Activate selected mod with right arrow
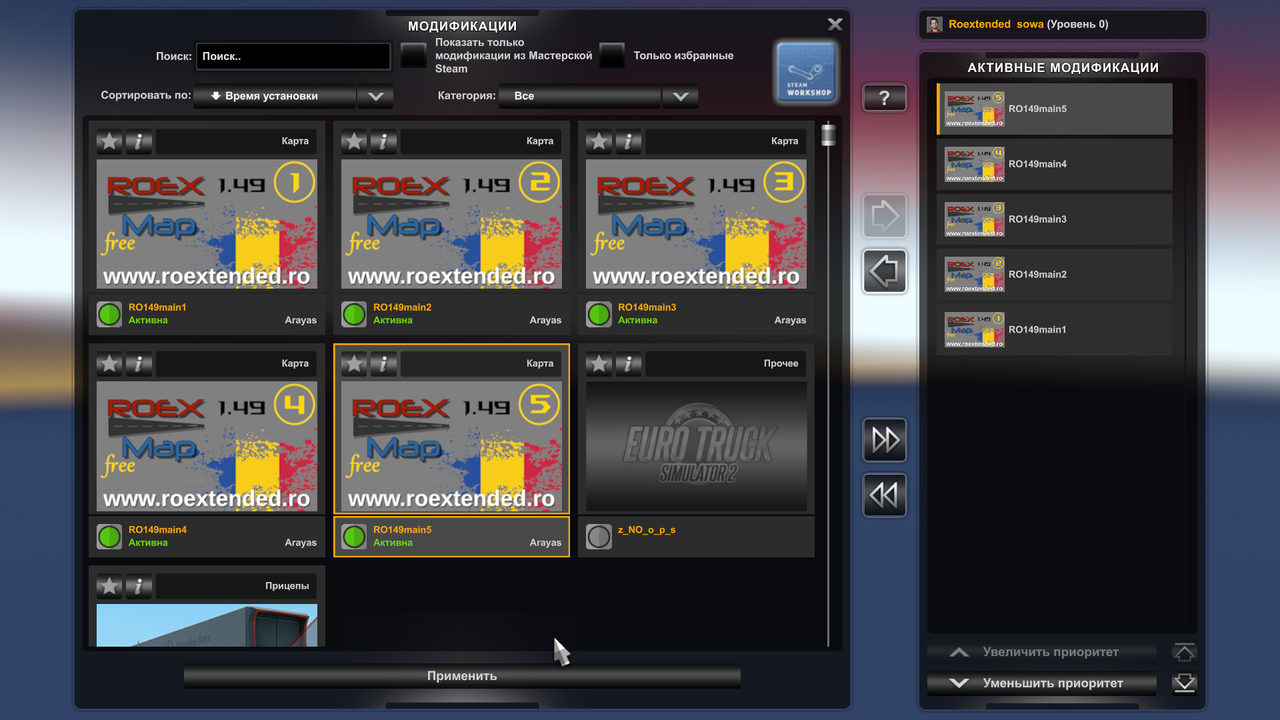 click(x=885, y=216)
